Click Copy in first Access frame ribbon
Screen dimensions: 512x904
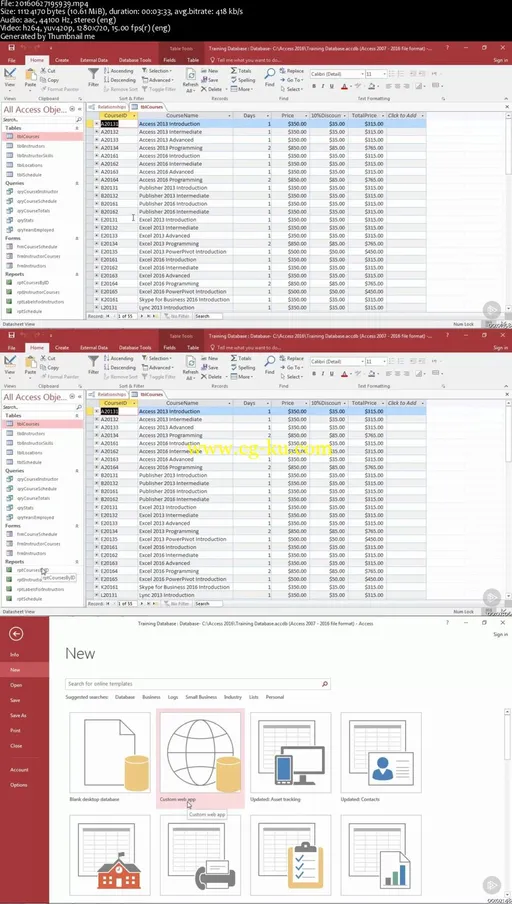click(50, 80)
